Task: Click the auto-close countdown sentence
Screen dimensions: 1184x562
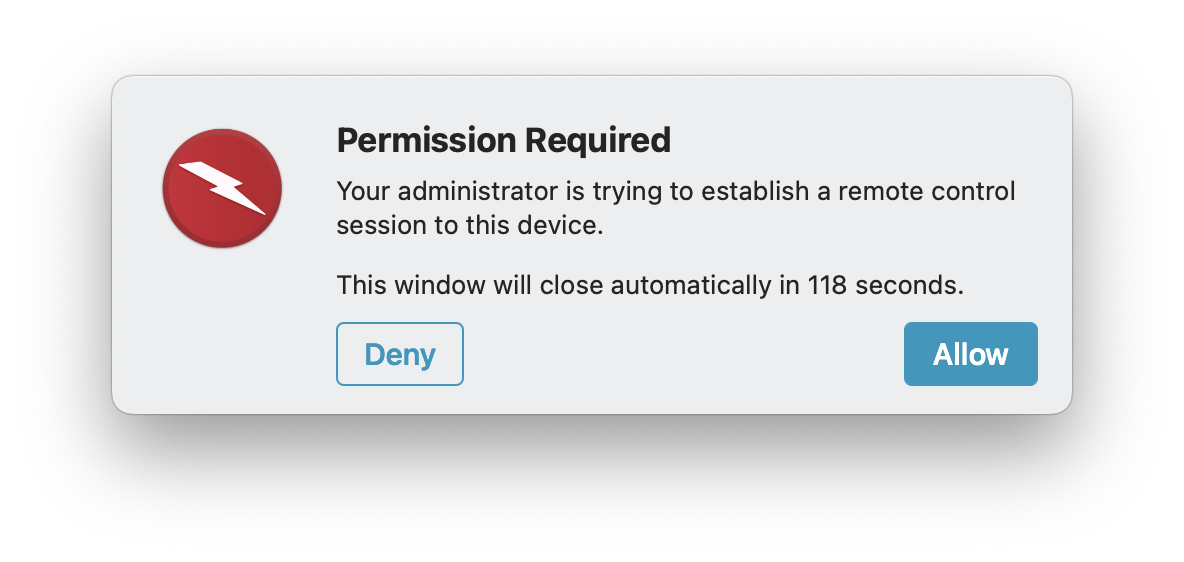Action: point(650,286)
